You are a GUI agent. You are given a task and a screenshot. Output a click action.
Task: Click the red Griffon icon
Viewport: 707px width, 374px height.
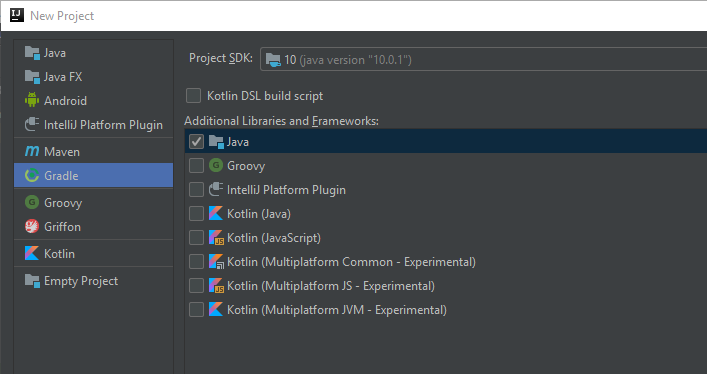click(x=32, y=226)
